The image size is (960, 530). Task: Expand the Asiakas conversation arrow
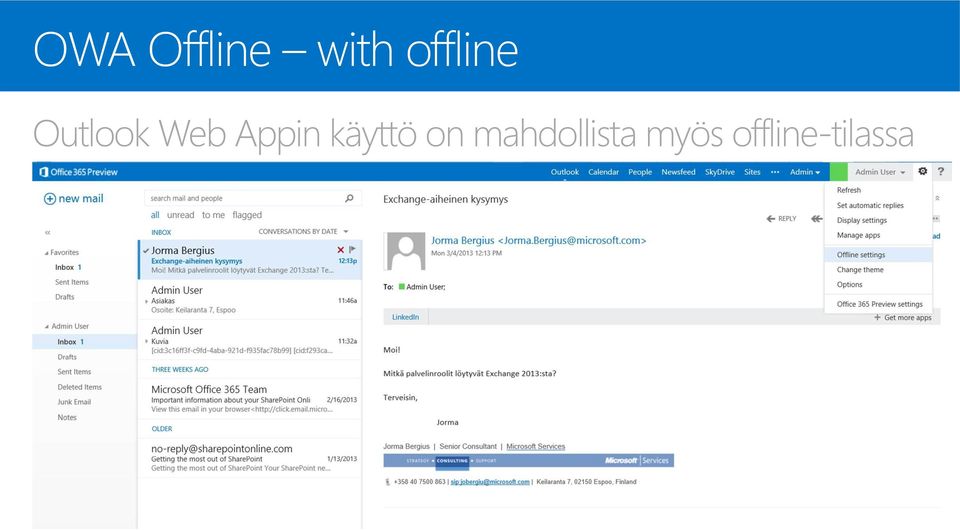tap(146, 301)
